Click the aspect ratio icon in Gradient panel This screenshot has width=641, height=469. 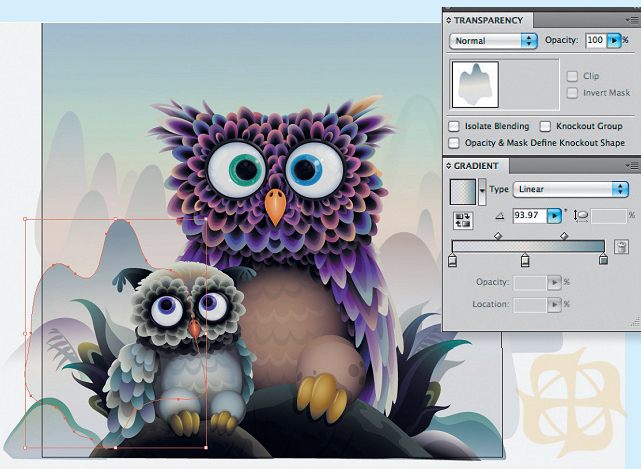pos(581,216)
